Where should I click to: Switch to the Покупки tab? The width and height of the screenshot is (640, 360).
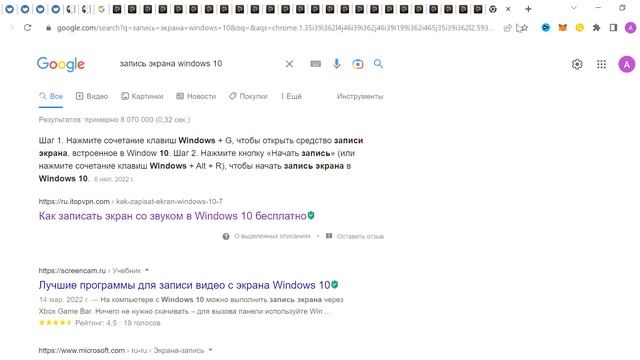point(248,96)
